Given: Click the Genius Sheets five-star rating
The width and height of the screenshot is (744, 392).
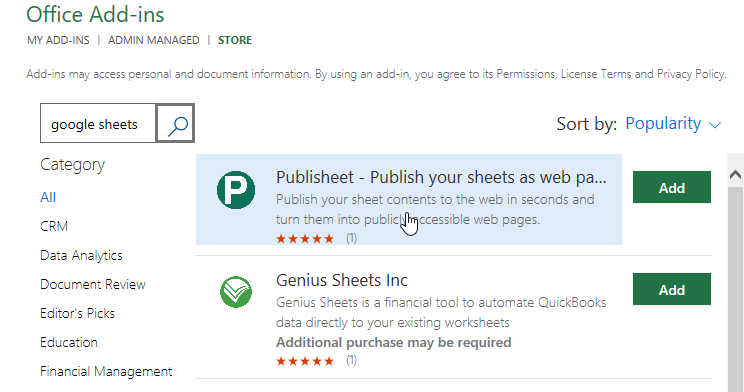Looking at the screenshot, I should point(305,361).
